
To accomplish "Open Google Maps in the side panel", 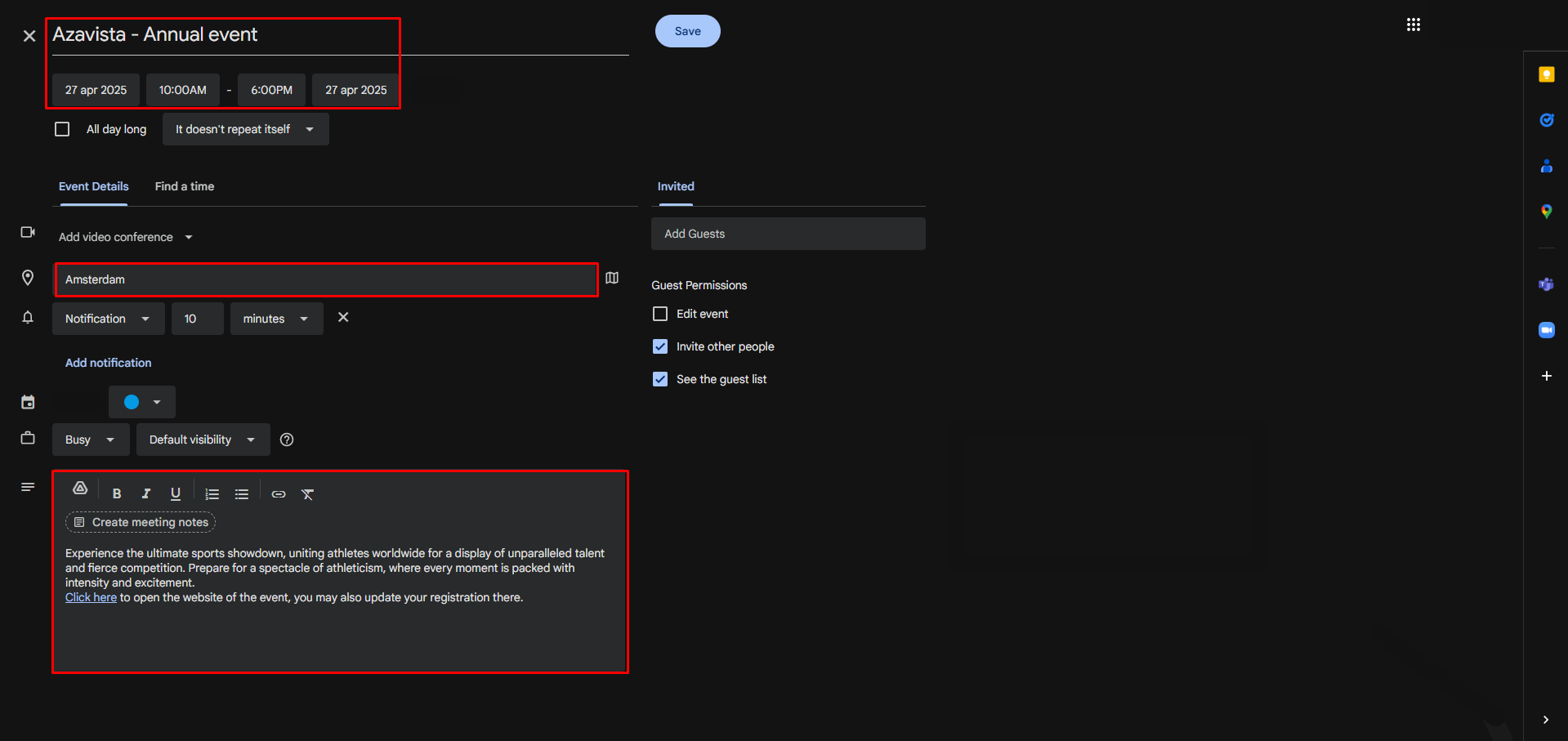I will point(1546,212).
